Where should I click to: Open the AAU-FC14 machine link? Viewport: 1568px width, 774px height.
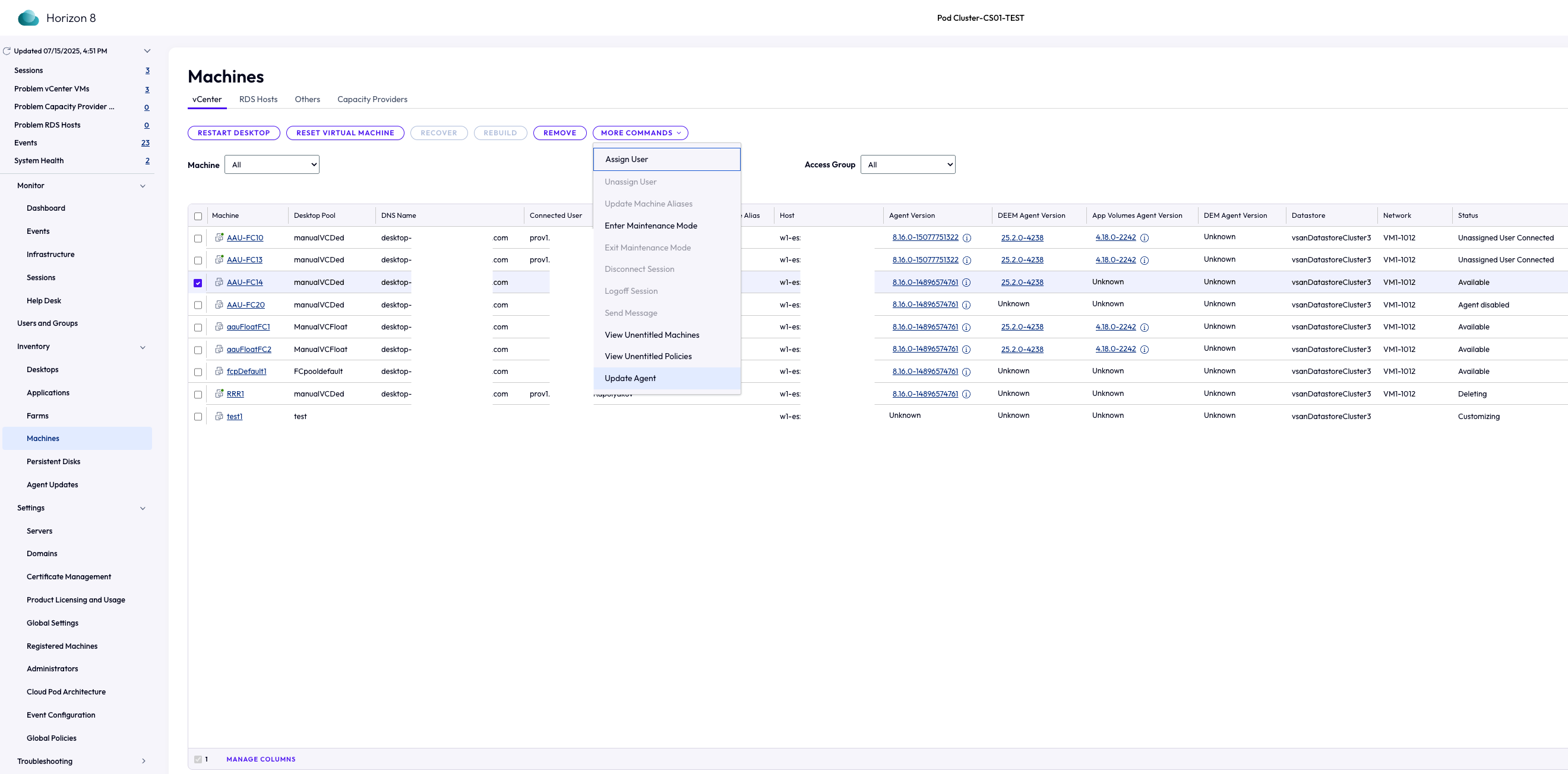pyautogui.click(x=245, y=283)
